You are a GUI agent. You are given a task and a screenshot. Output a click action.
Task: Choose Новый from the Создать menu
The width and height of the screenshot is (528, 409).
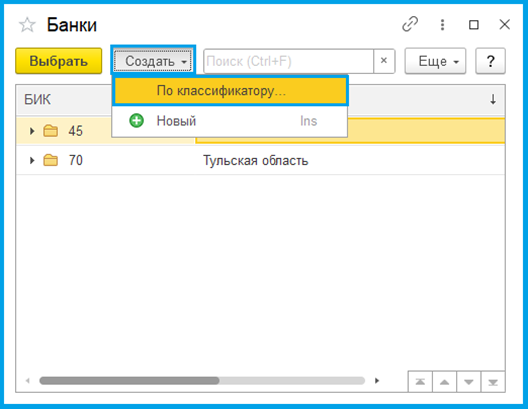click(x=230, y=121)
